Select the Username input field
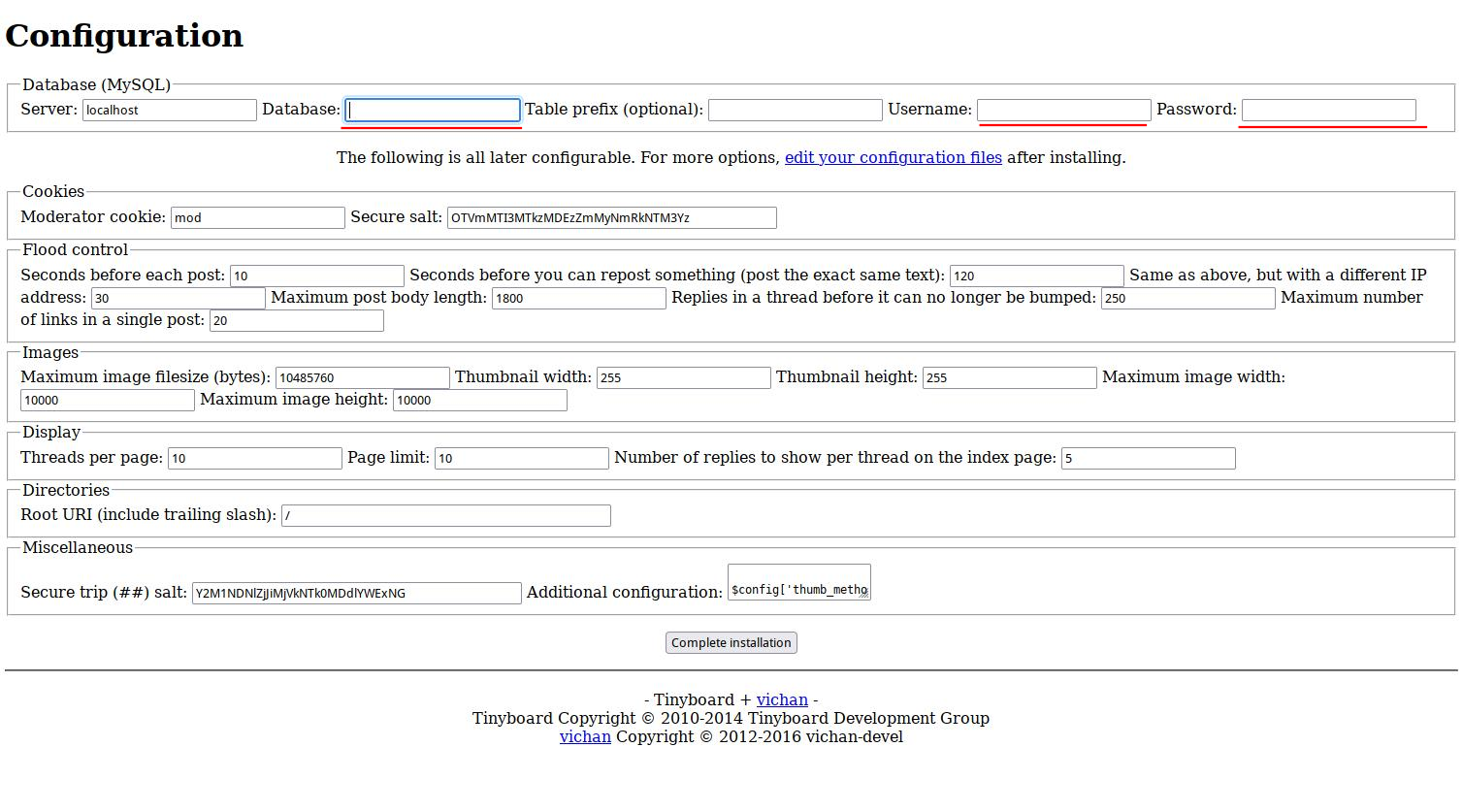The image size is (1463, 812). tap(1064, 110)
